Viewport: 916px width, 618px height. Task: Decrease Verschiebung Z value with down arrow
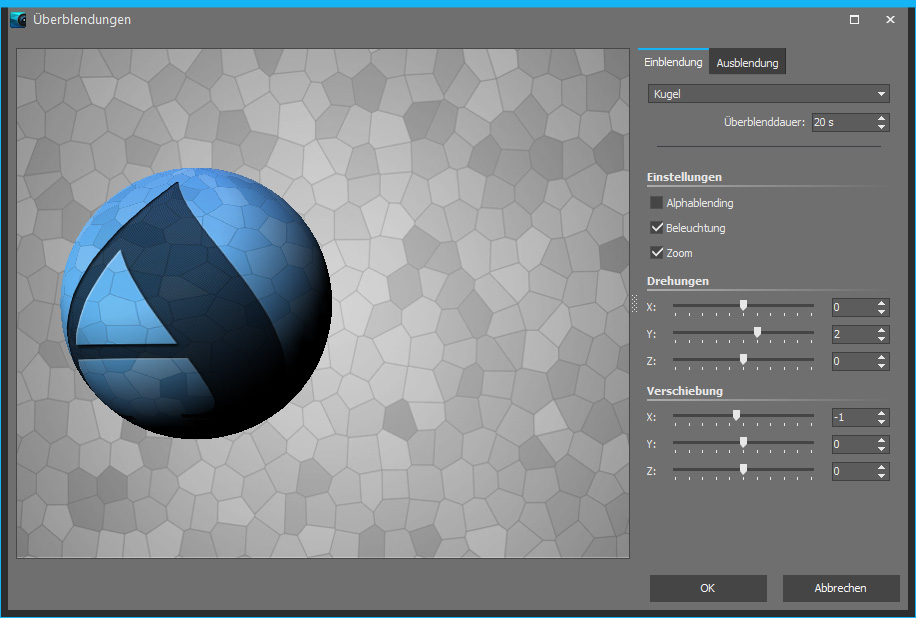coord(881,475)
